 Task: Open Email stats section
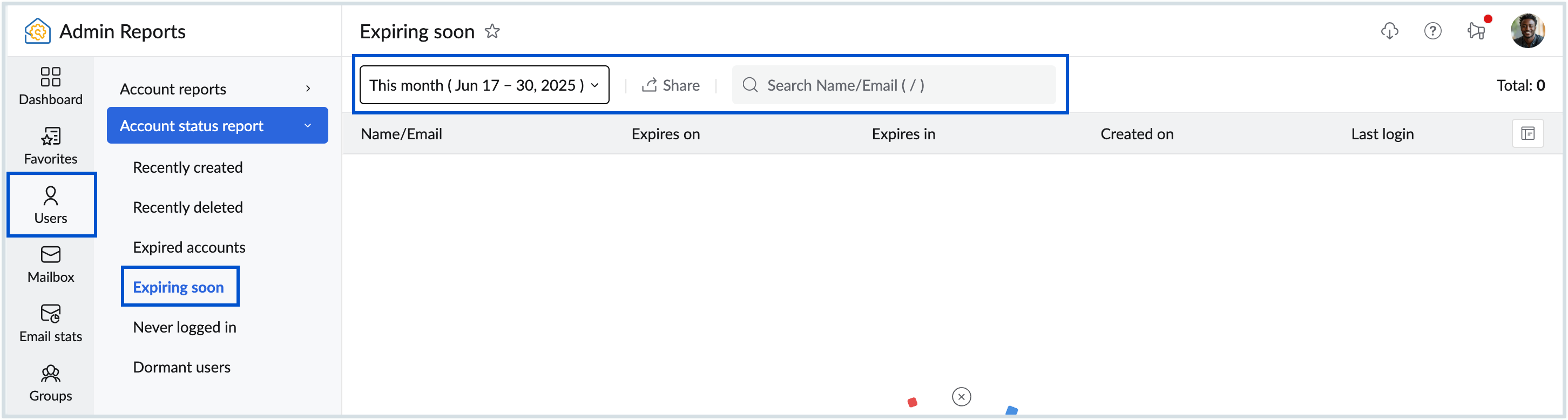[51, 323]
